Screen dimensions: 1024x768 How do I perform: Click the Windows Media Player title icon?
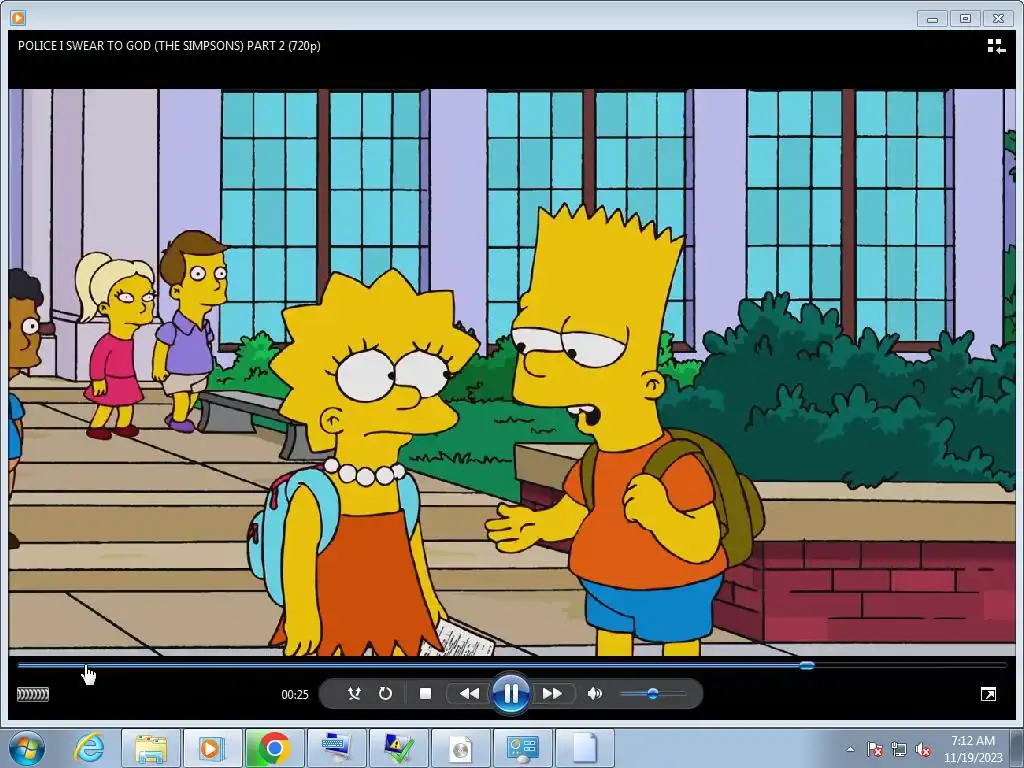[x=18, y=18]
